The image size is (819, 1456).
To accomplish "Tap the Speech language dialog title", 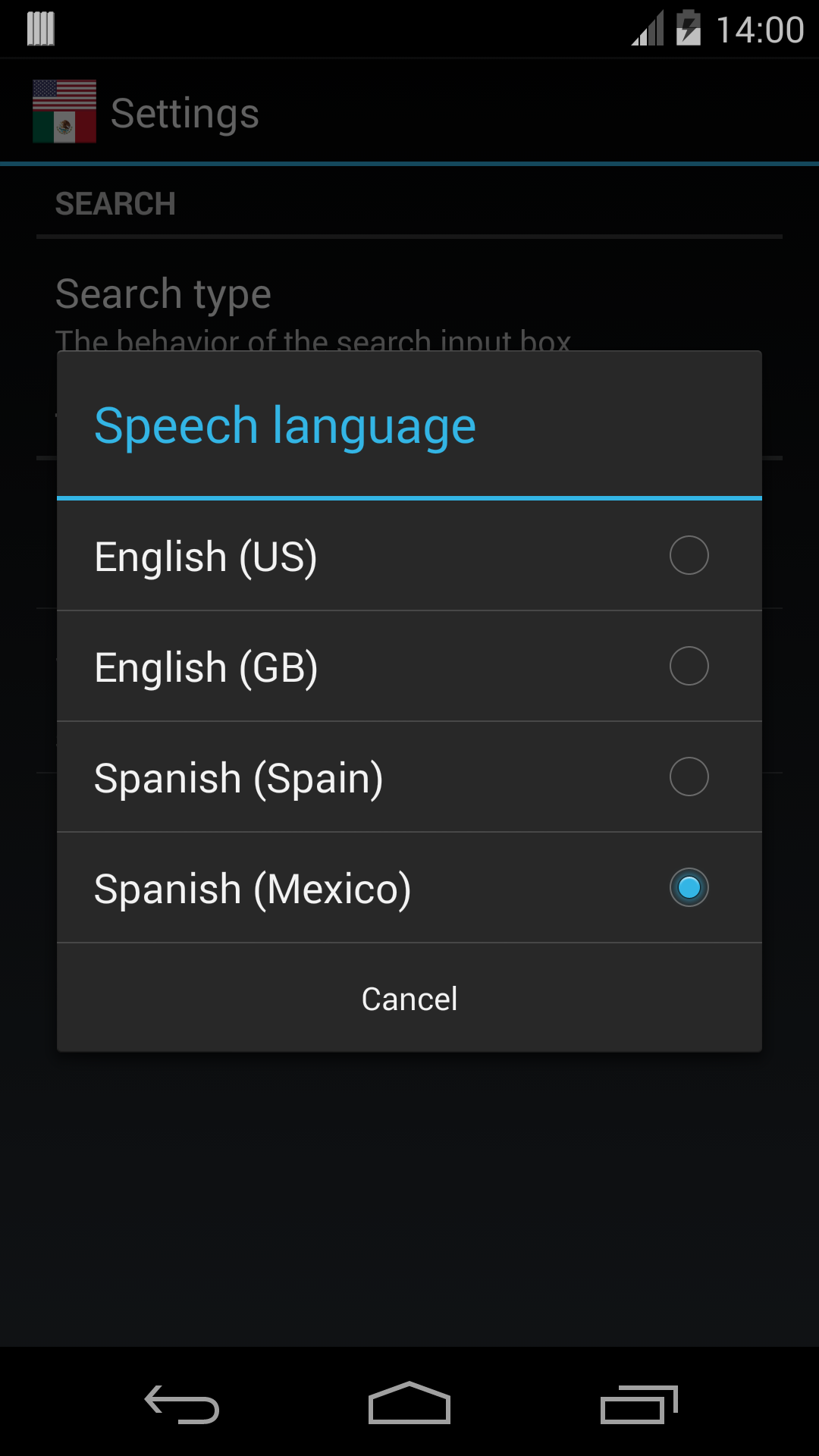I will (285, 426).
